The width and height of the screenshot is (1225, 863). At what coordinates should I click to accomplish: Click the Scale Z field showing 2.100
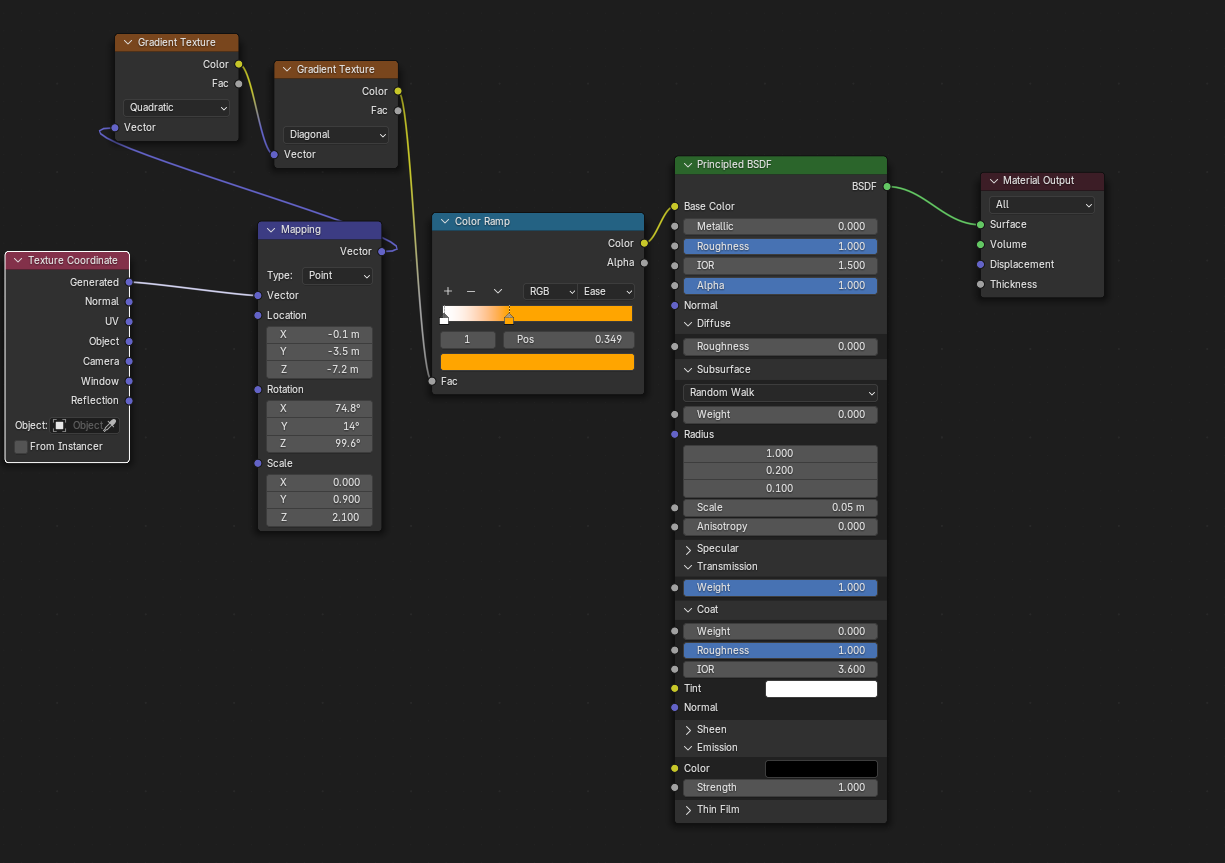(x=319, y=518)
